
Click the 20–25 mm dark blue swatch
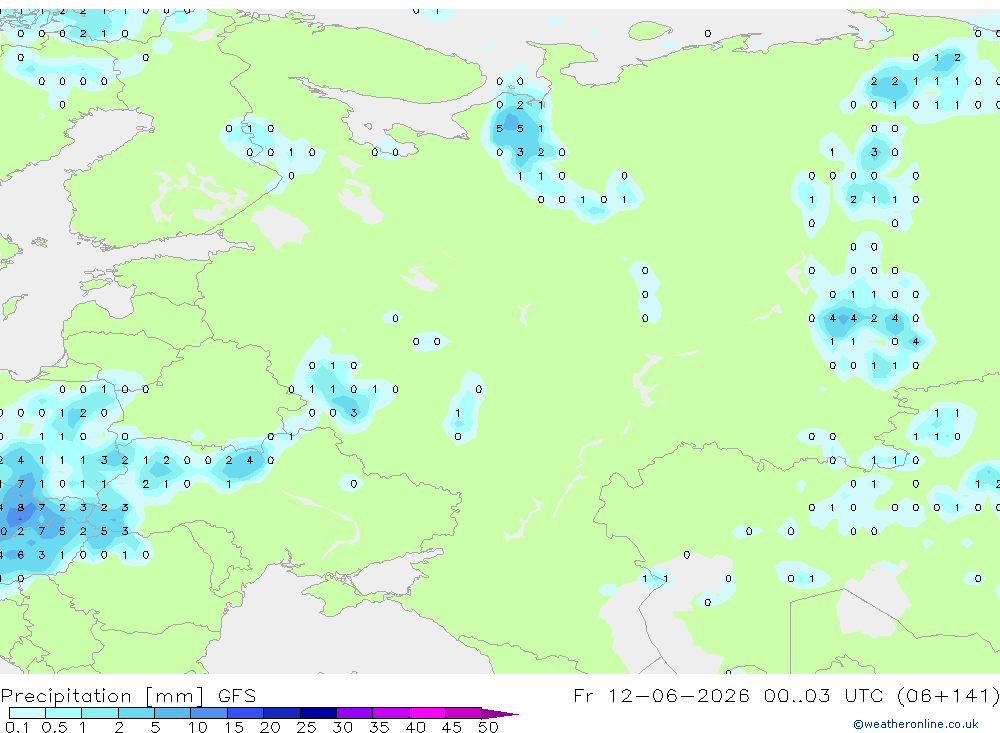coord(282,713)
